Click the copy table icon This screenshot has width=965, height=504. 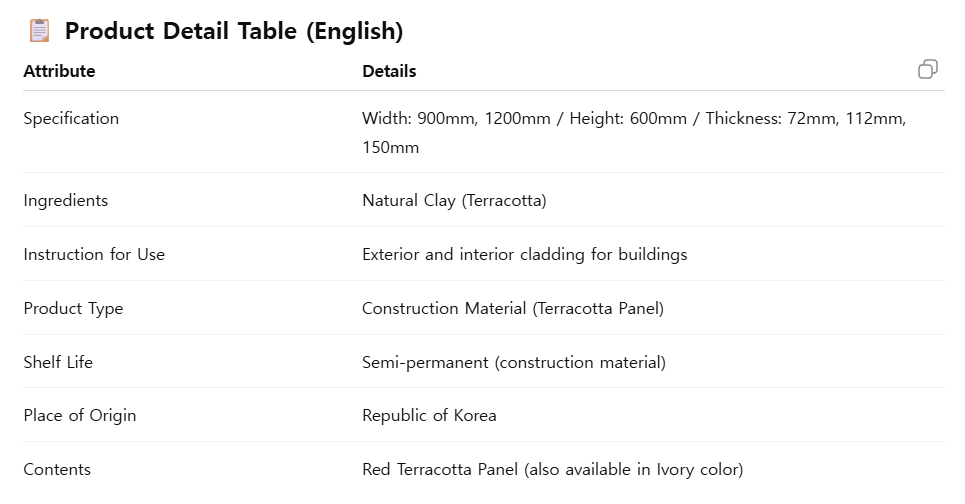click(927, 69)
